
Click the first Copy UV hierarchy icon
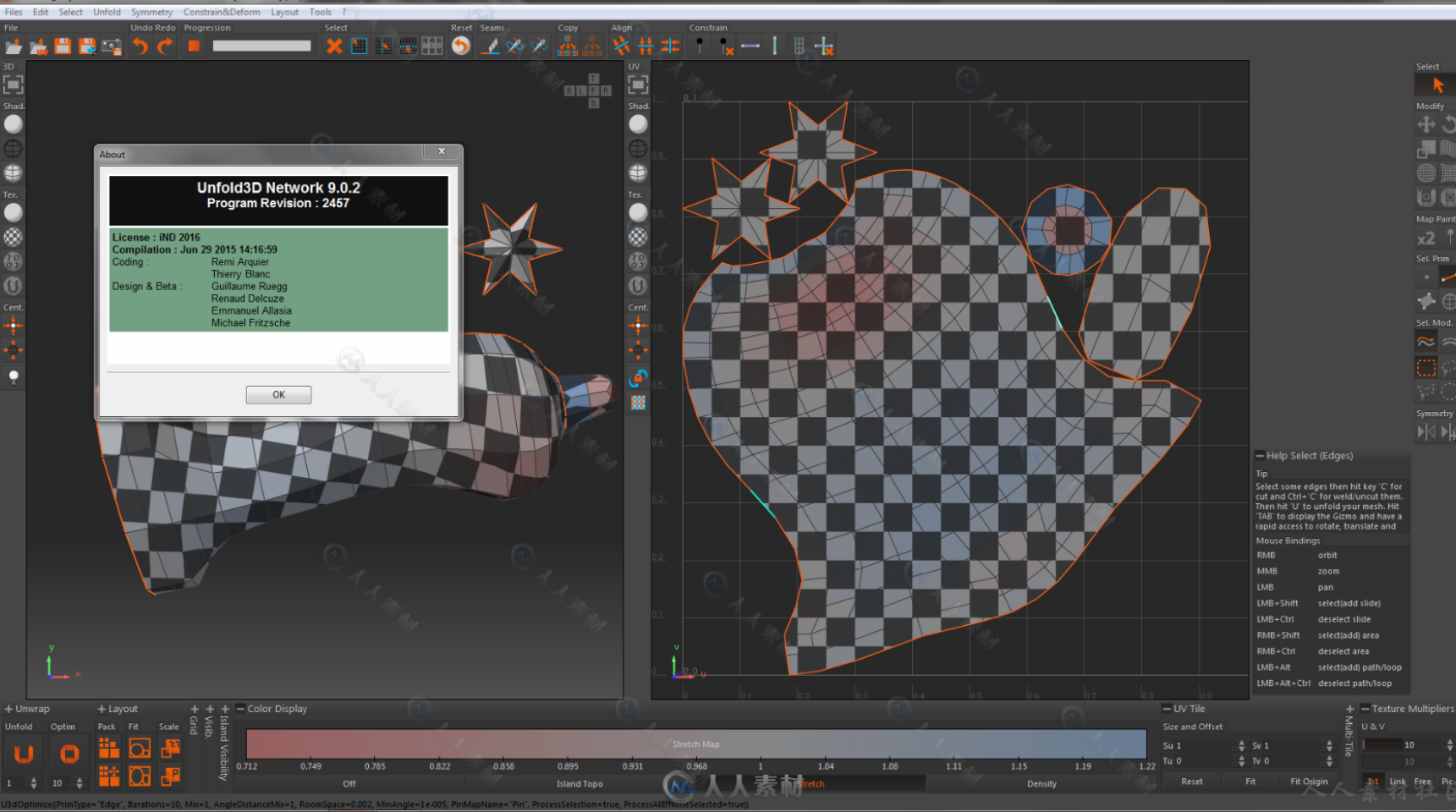coord(568,47)
